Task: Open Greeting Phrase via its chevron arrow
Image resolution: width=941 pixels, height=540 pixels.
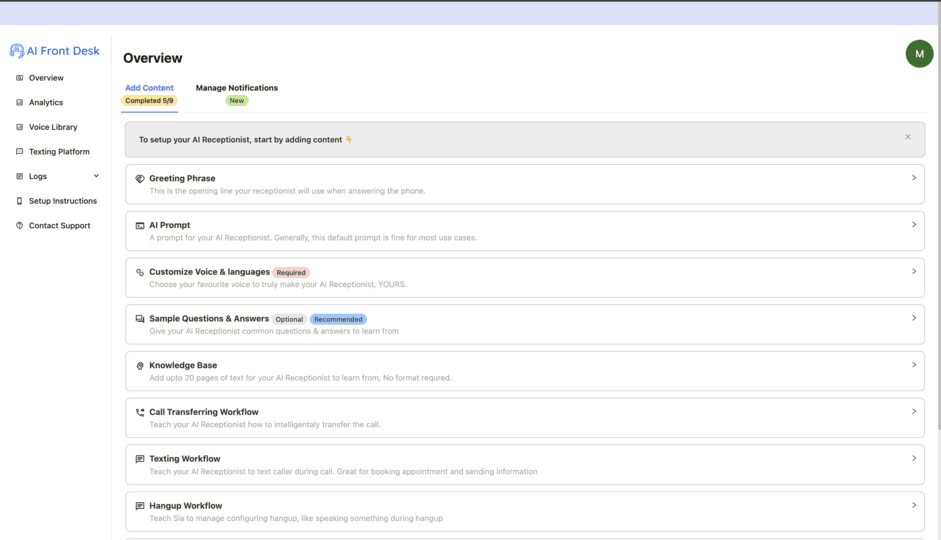Action: (x=914, y=178)
